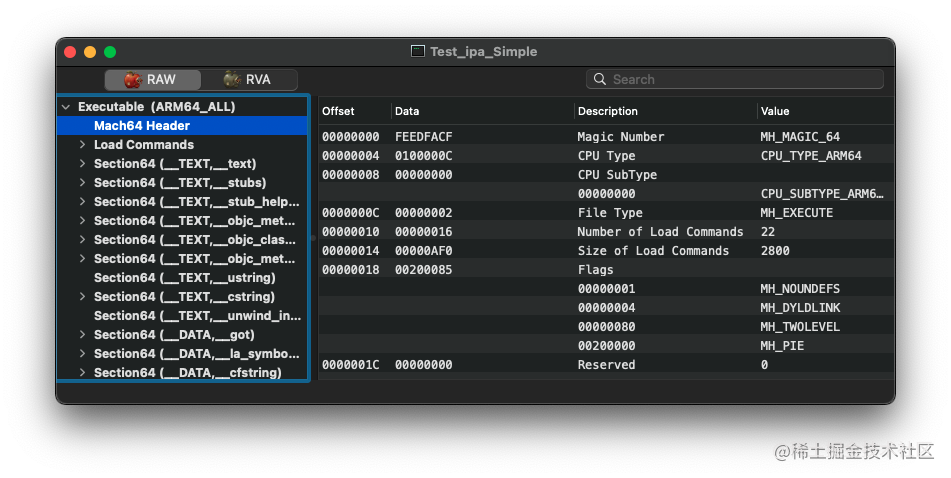Viewport: 951px width, 478px height.
Task: Switch to the RVA view tab
Action: 249,79
